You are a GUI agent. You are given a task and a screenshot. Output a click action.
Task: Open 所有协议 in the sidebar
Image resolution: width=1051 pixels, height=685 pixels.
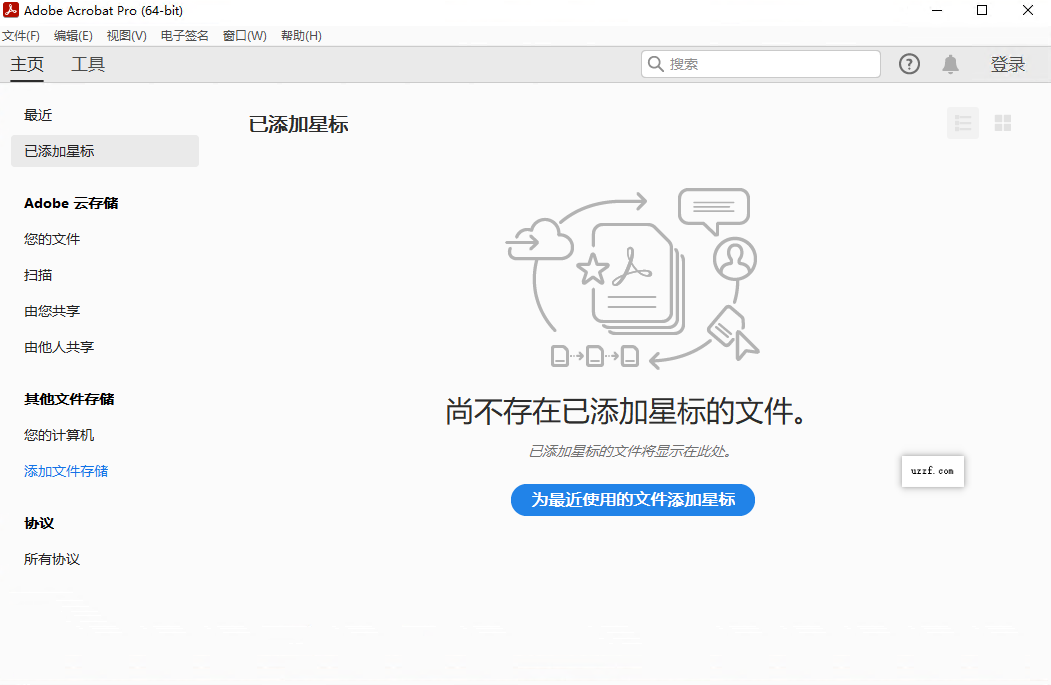click(52, 559)
